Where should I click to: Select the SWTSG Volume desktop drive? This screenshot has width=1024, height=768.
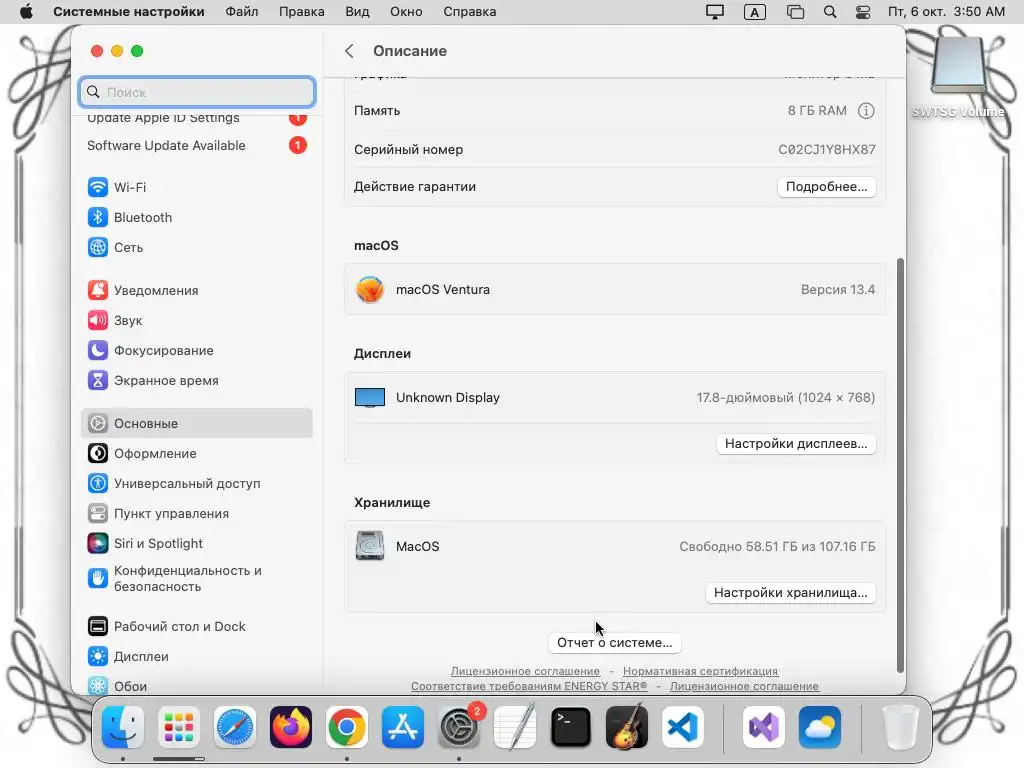pos(958,77)
